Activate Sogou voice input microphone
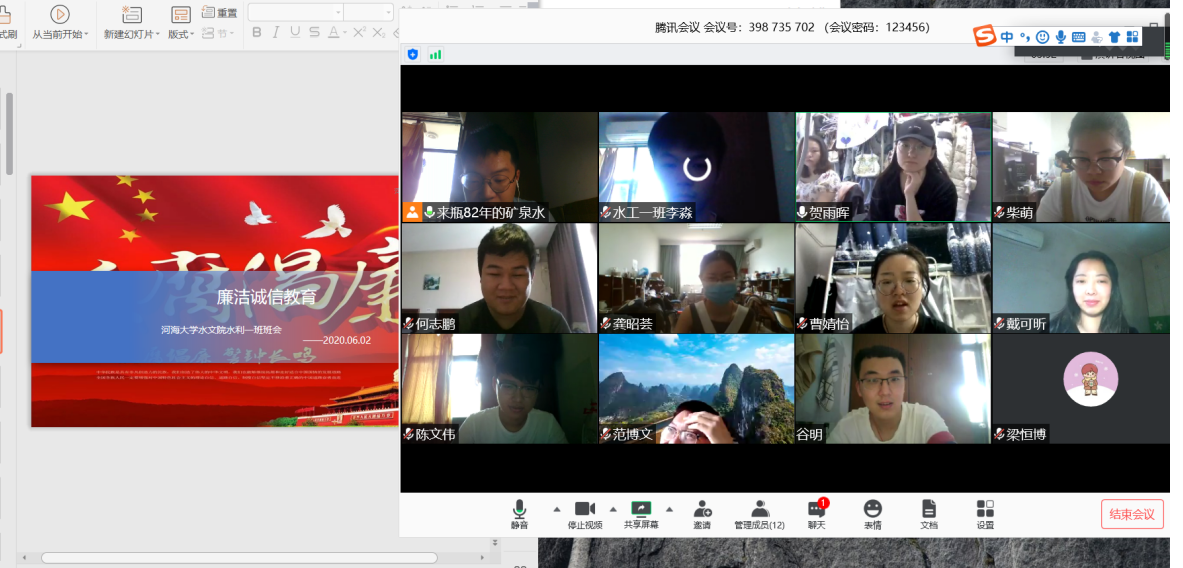 (1061, 36)
